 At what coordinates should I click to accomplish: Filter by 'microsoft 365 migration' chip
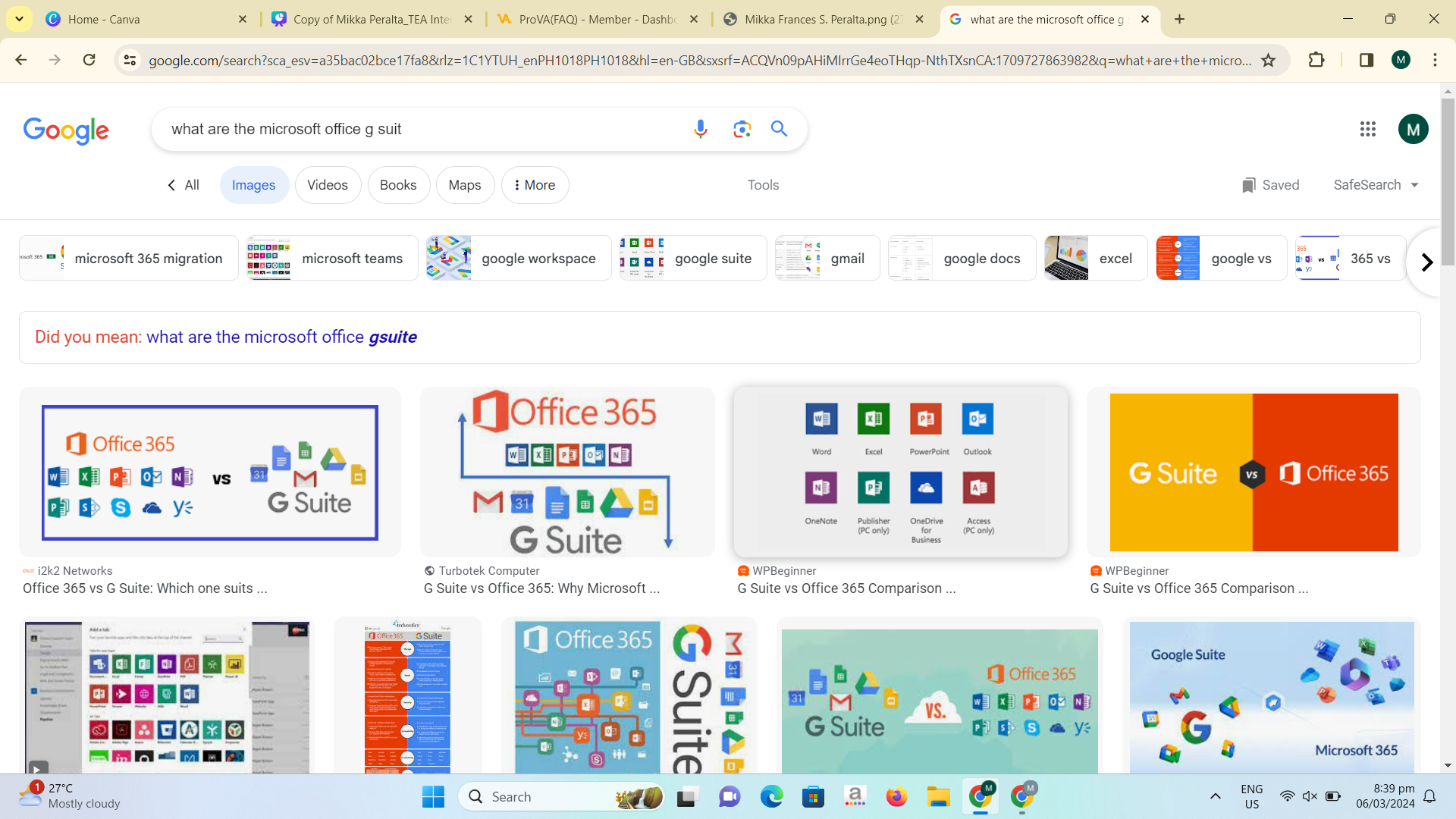click(129, 259)
